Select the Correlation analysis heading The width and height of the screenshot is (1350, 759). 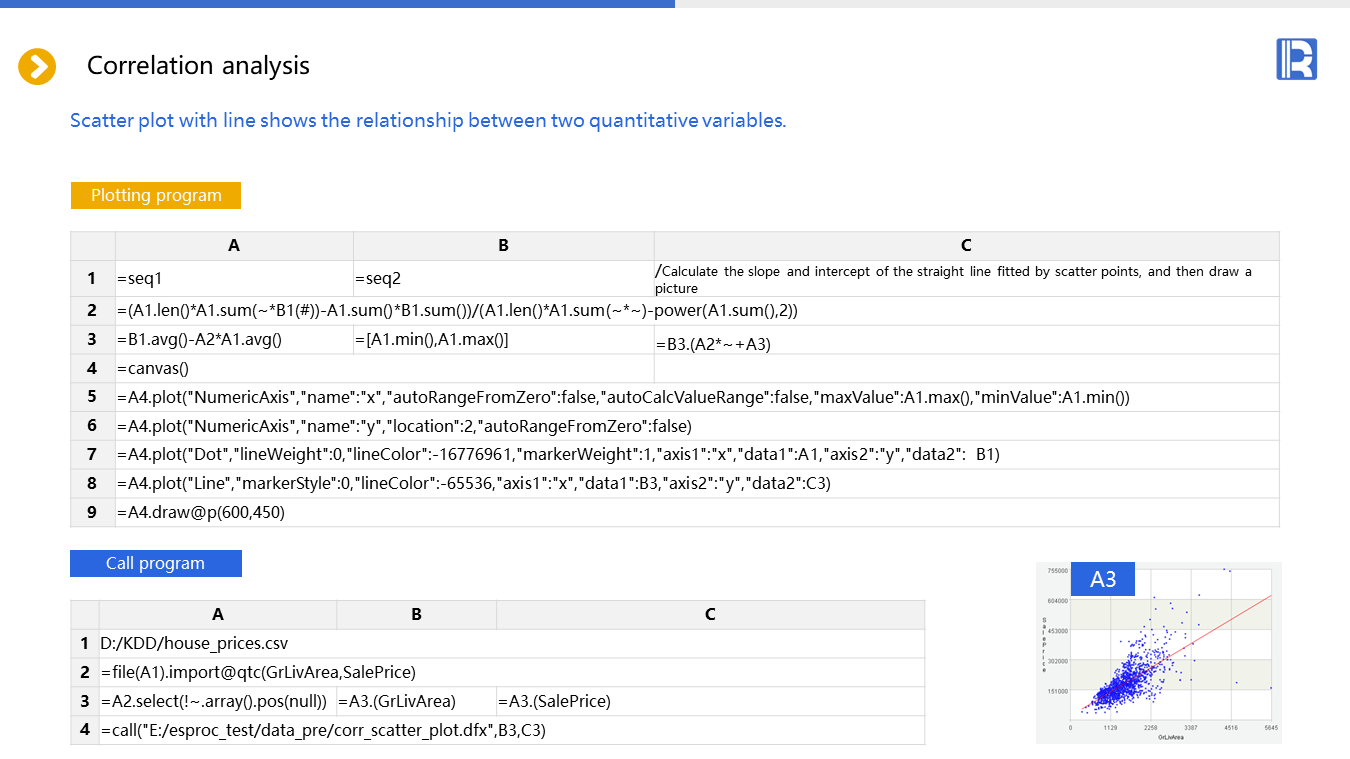point(198,66)
